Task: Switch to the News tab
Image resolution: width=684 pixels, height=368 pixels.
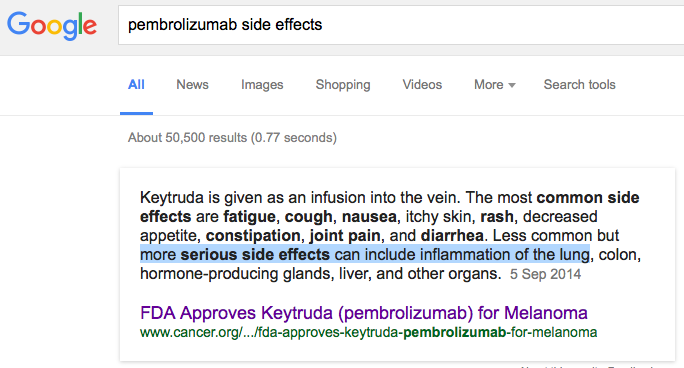Action: tap(192, 85)
